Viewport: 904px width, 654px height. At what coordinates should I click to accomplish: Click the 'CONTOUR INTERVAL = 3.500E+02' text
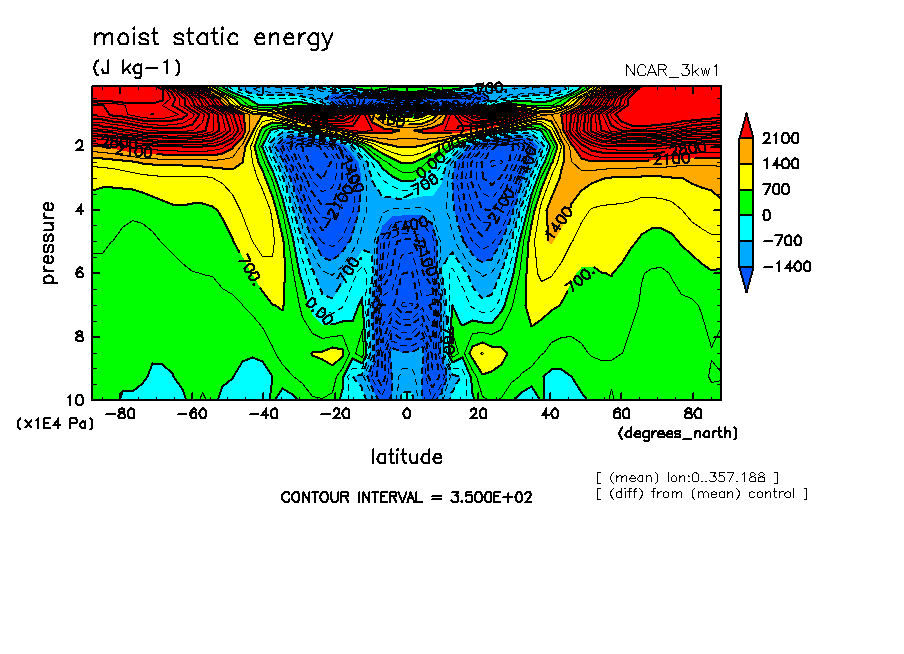pyautogui.click(x=406, y=497)
